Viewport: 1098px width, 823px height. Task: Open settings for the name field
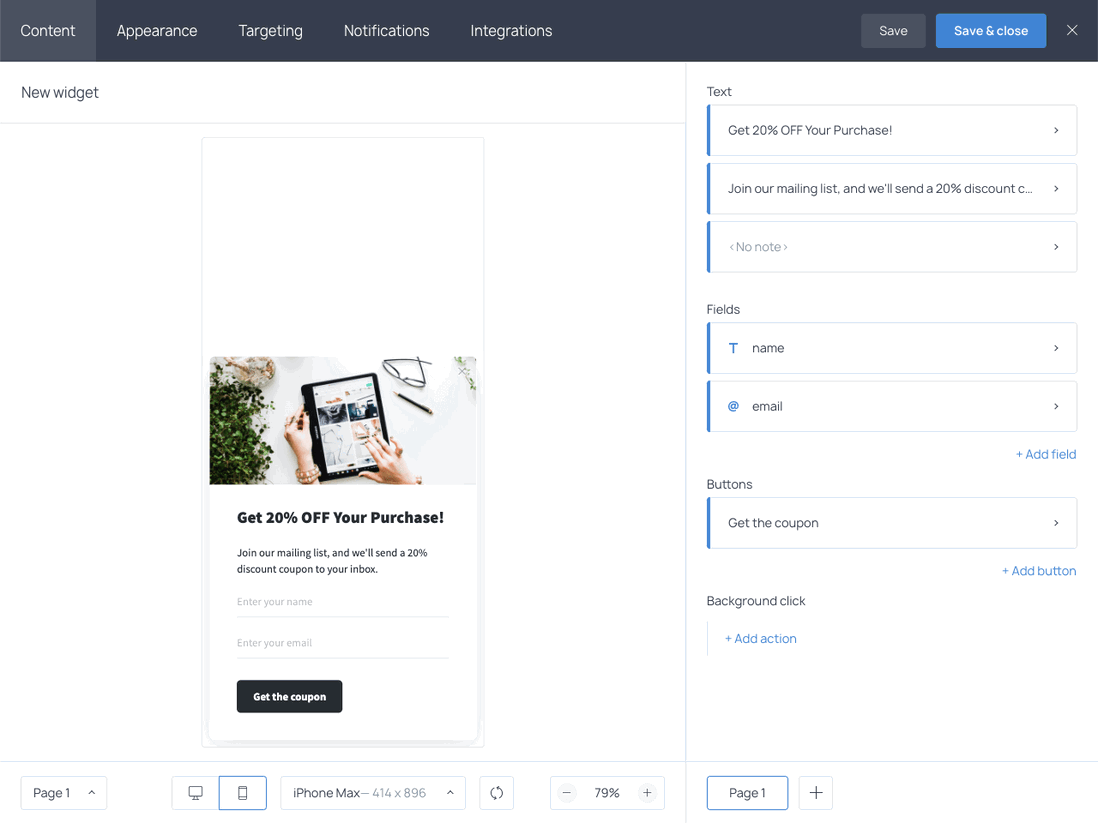[x=892, y=348]
